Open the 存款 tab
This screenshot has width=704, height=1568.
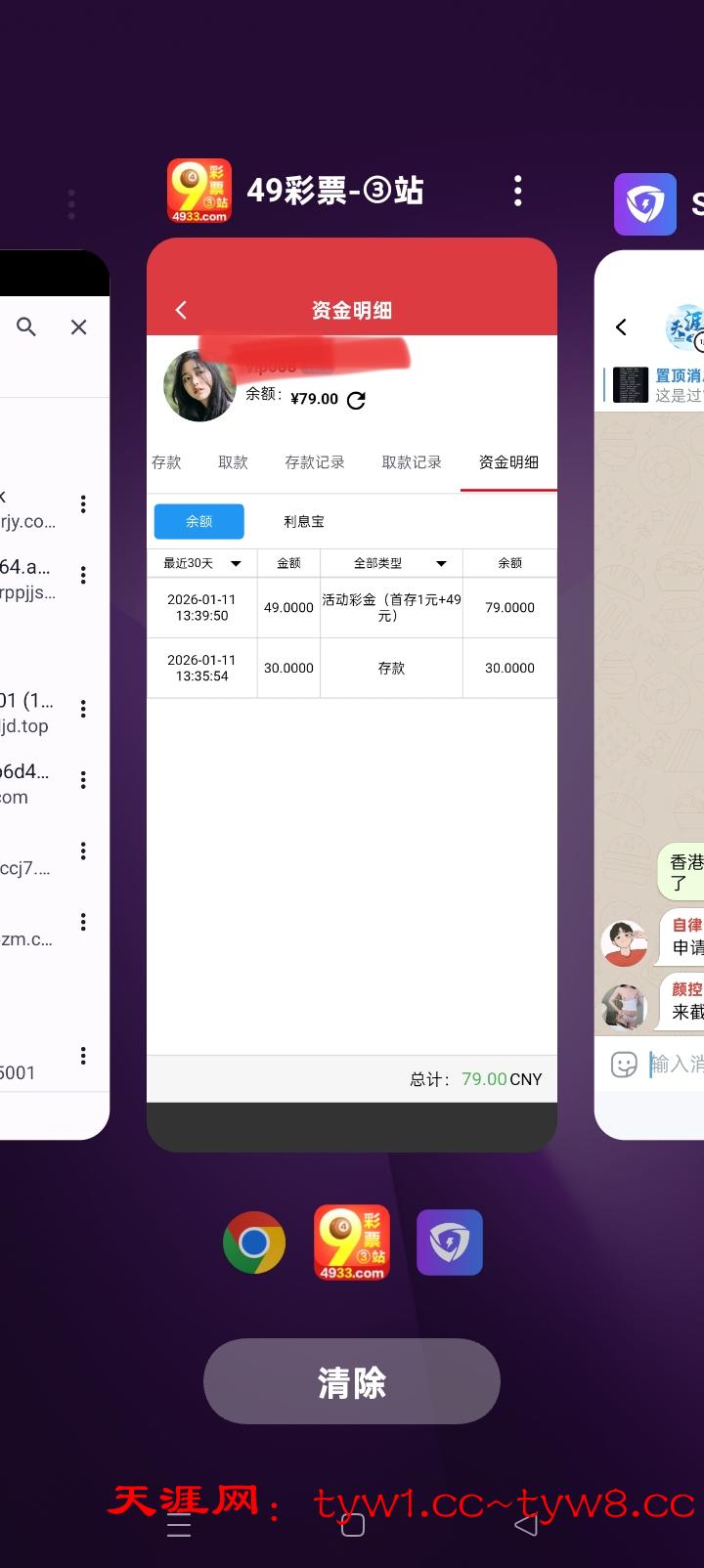click(166, 462)
